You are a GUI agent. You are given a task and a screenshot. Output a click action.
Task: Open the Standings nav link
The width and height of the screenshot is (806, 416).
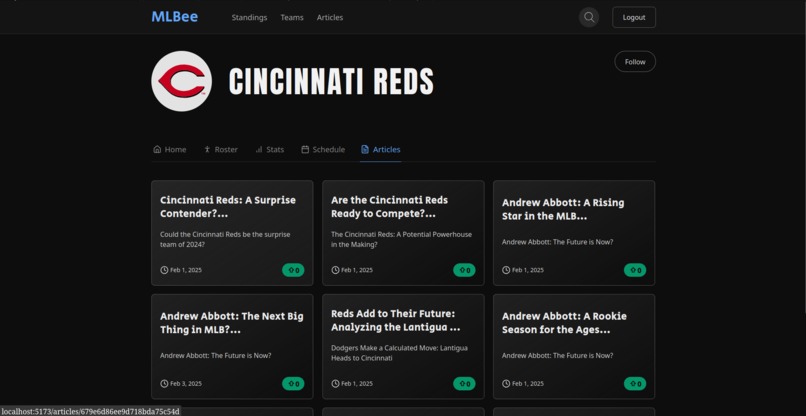coord(249,17)
